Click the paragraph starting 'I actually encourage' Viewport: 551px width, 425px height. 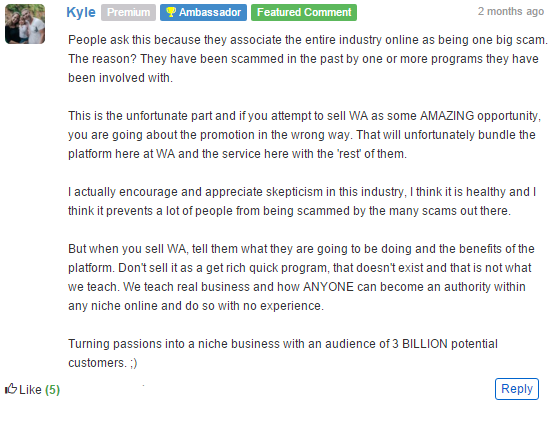[x=302, y=201]
